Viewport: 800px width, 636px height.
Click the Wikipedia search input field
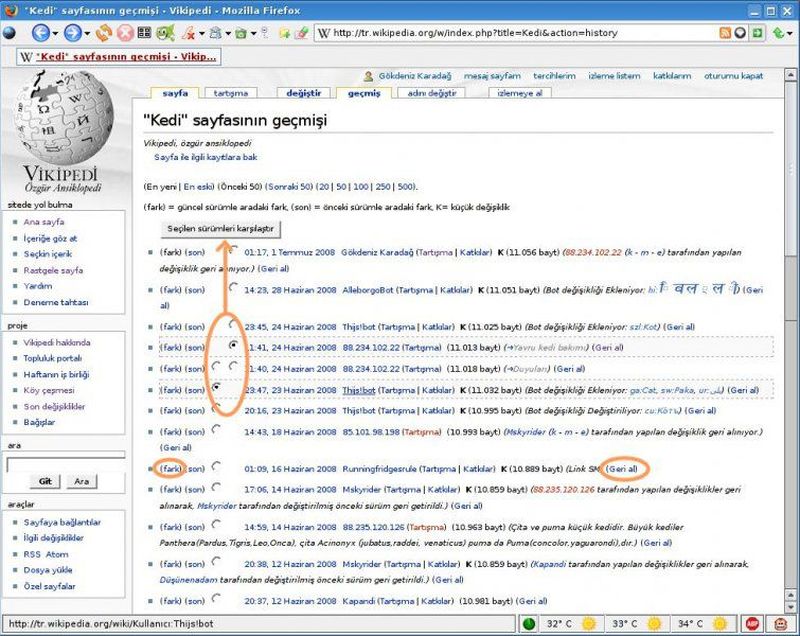65,463
